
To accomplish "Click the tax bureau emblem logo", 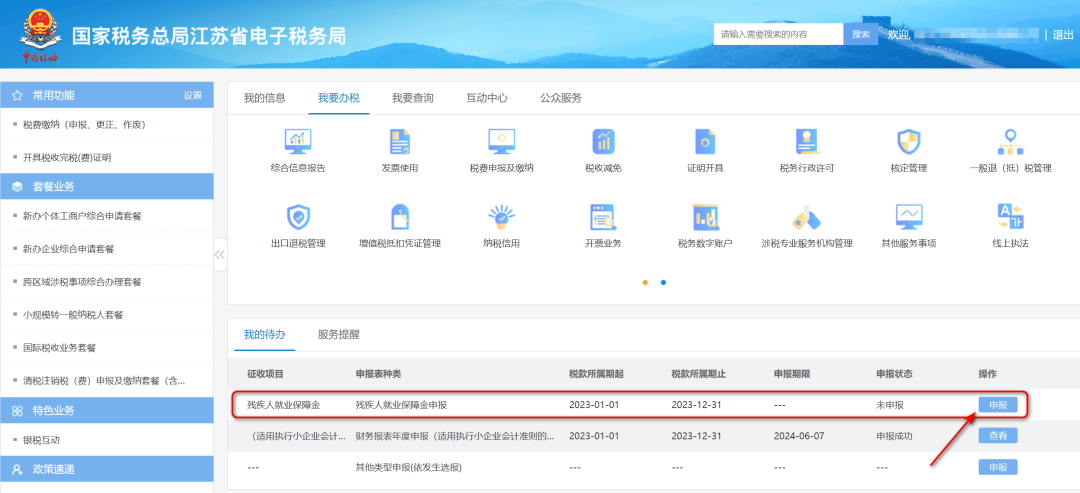I will 40,34.
